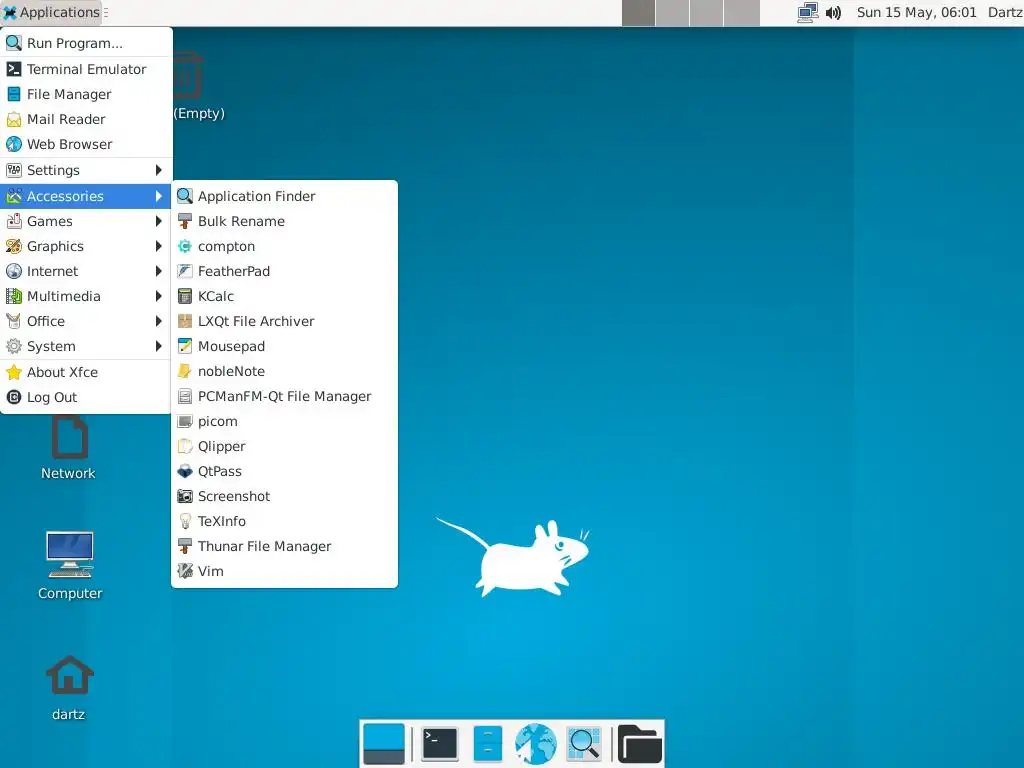This screenshot has width=1024, height=768.
Task: Click the volume speaker tray icon
Action: click(x=833, y=12)
